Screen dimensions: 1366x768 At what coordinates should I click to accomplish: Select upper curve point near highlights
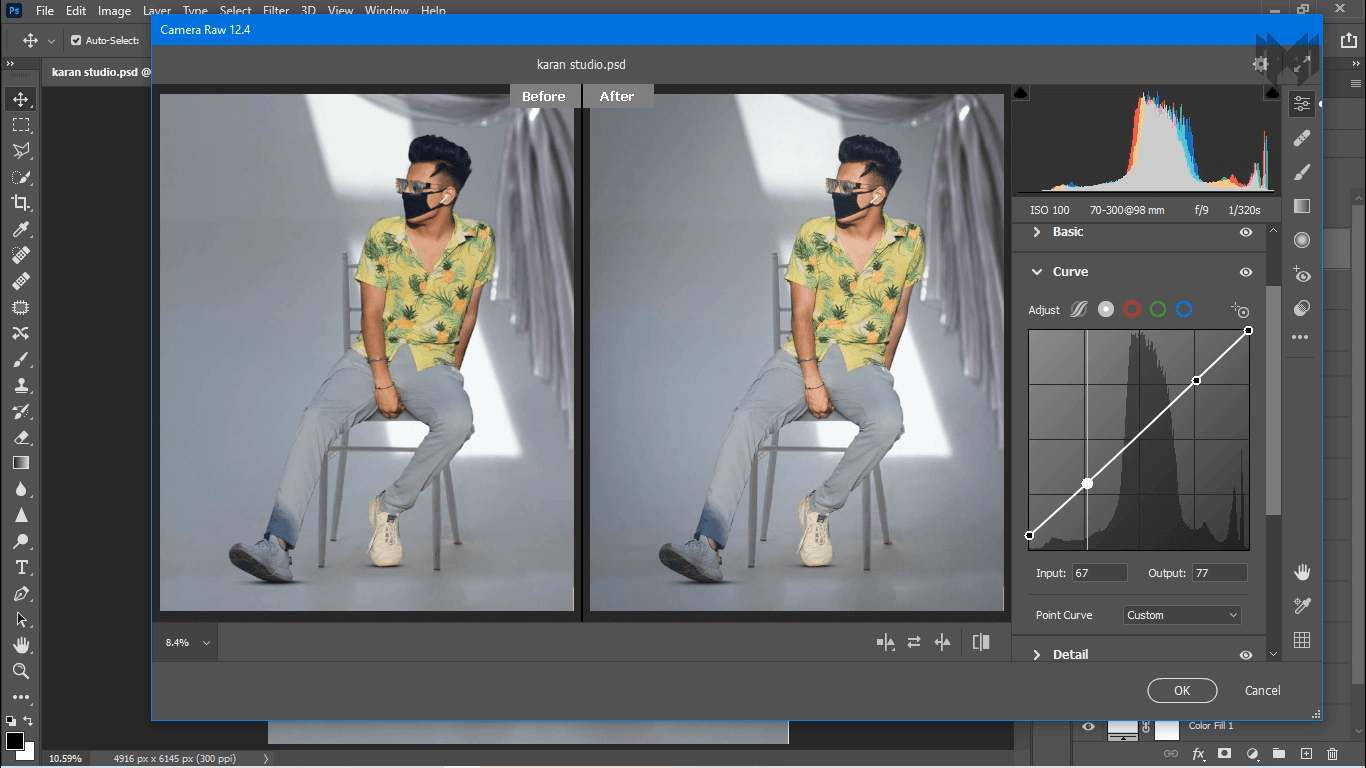pyautogui.click(x=1197, y=380)
